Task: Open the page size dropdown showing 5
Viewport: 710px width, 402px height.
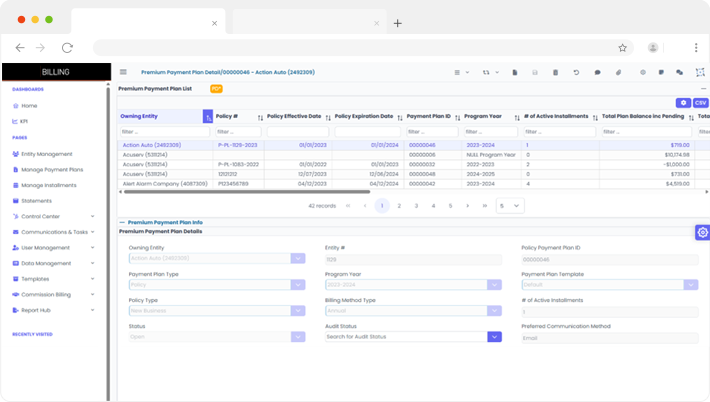Action: pos(510,205)
